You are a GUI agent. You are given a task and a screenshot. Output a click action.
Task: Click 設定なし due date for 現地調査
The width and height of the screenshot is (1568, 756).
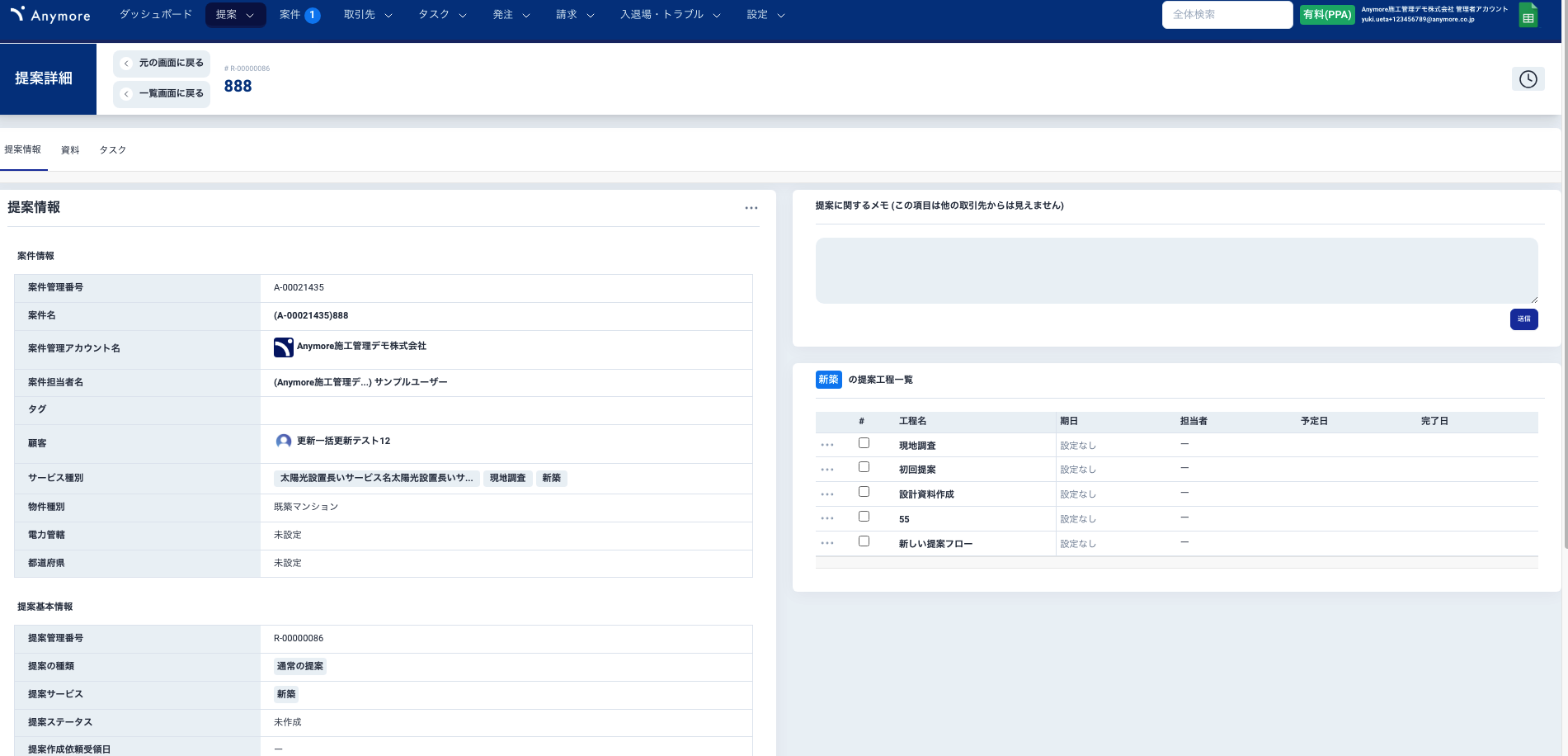[x=1078, y=445]
